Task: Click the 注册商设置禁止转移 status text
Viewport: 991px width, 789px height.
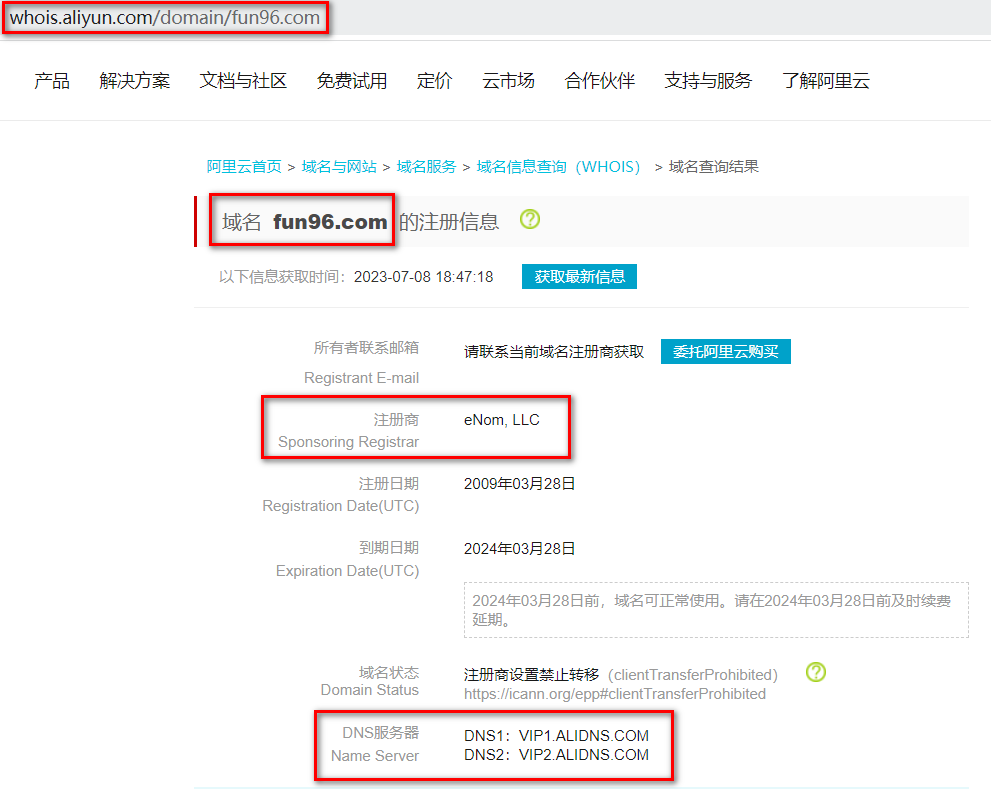Action: pos(532,675)
